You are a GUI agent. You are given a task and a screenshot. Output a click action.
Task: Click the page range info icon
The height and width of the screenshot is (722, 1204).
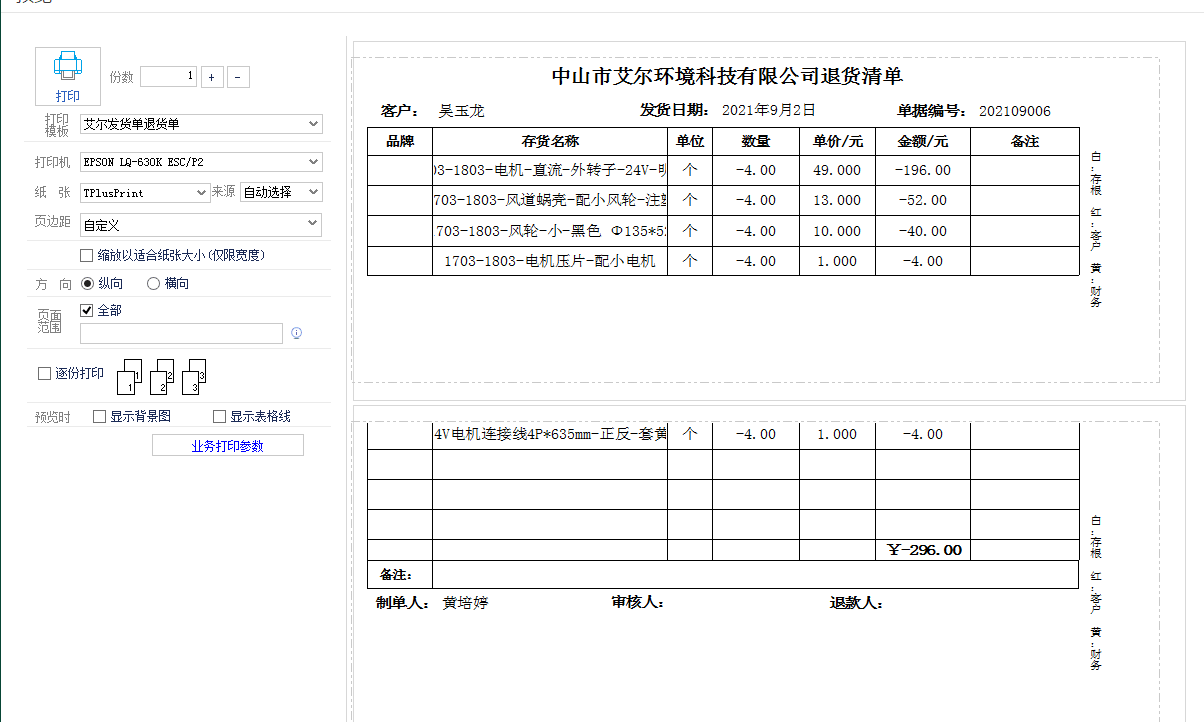coord(297,333)
